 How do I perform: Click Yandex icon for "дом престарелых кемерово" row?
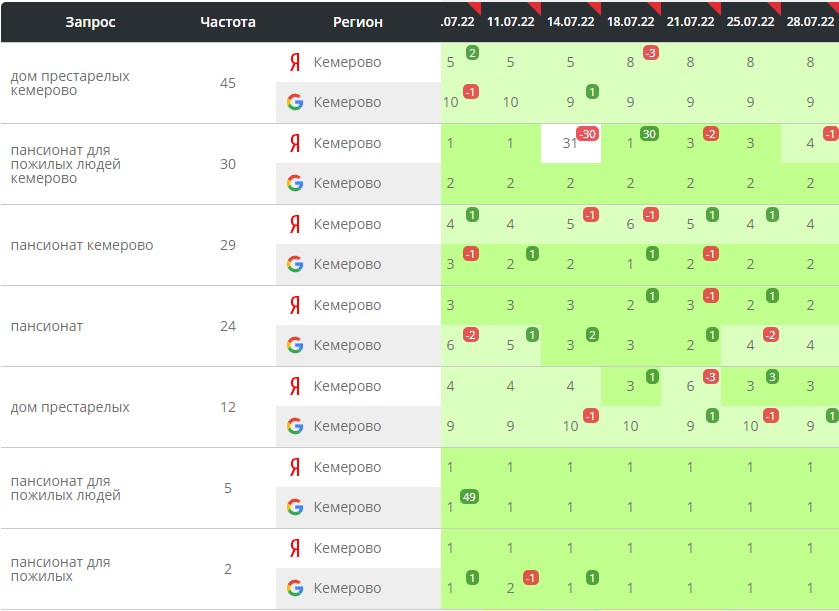click(x=295, y=62)
